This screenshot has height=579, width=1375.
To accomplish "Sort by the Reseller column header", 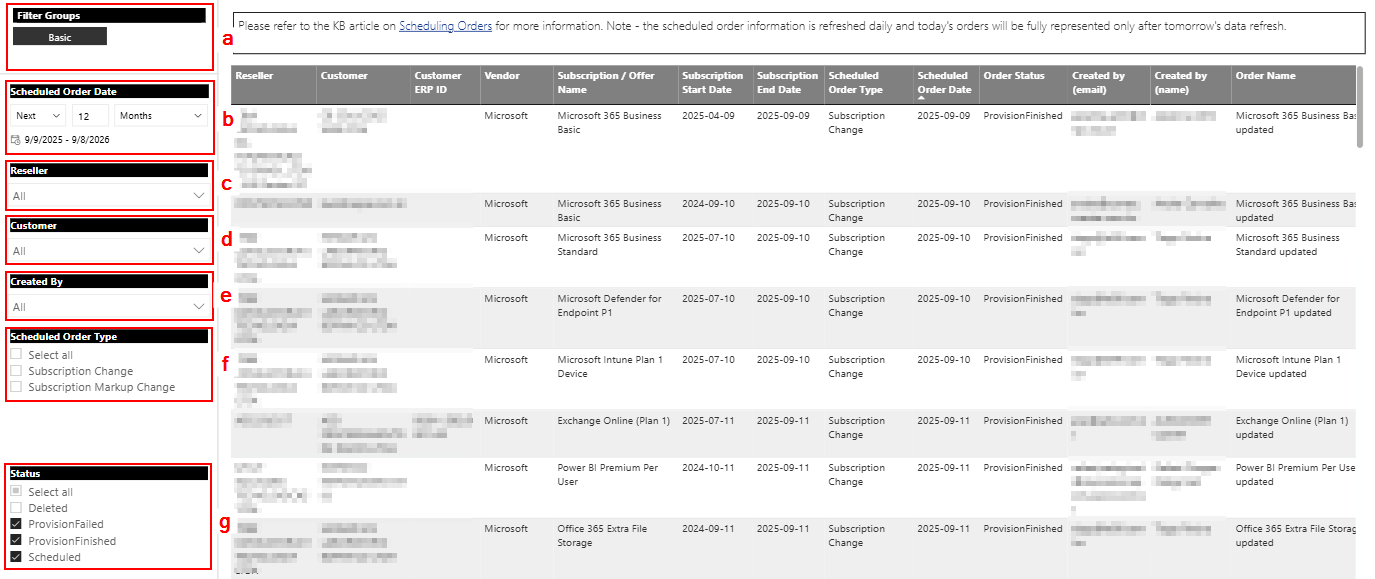I will click(x=274, y=85).
